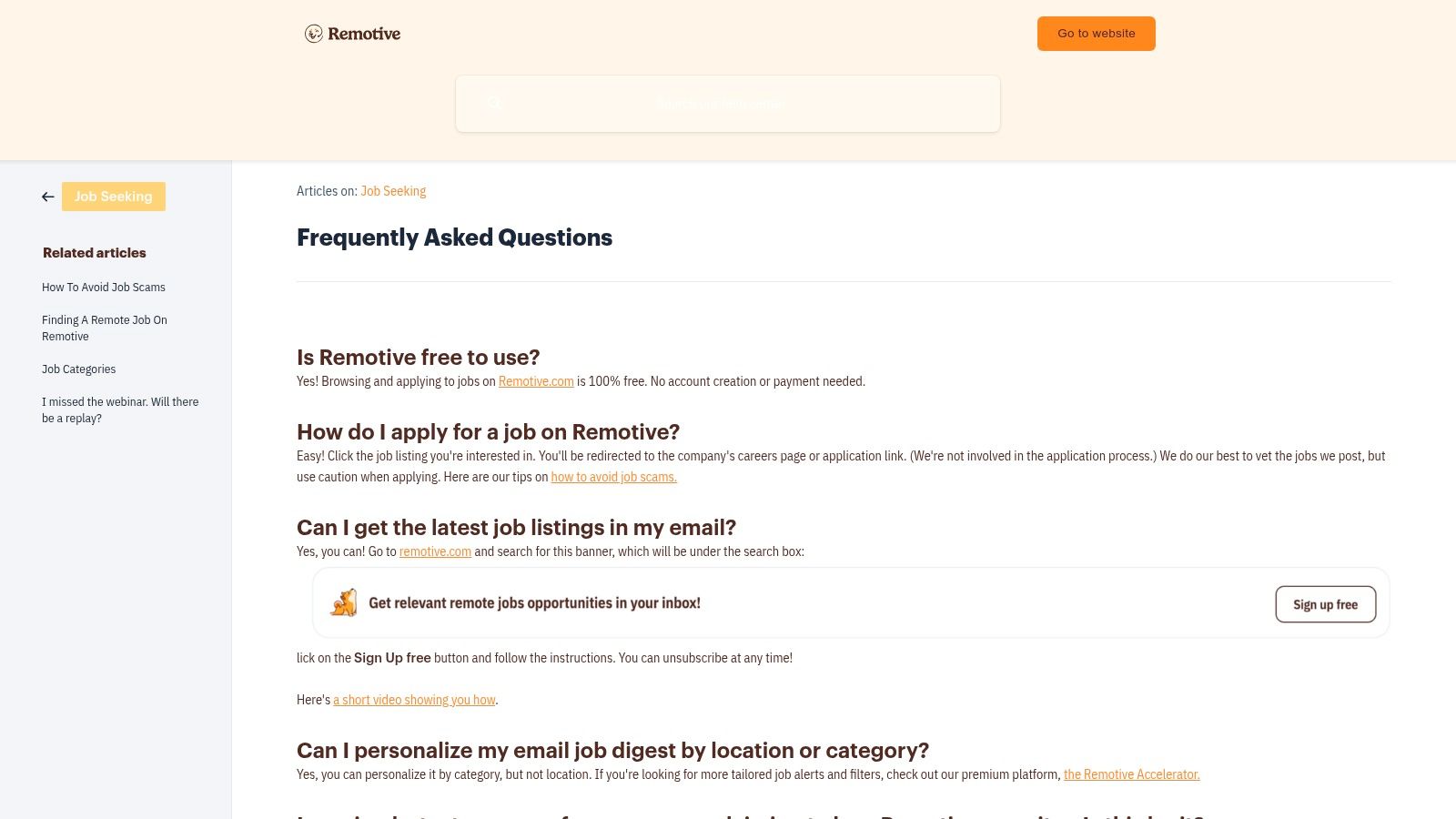Click the search magnifier icon
1456x819 pixels.
494,103
